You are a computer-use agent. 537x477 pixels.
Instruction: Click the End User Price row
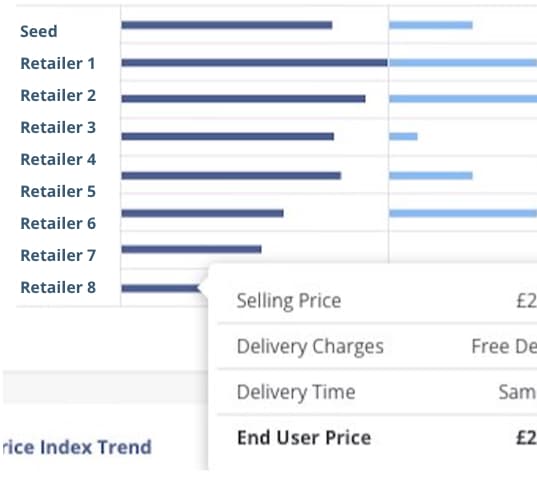tap(377, 438)
